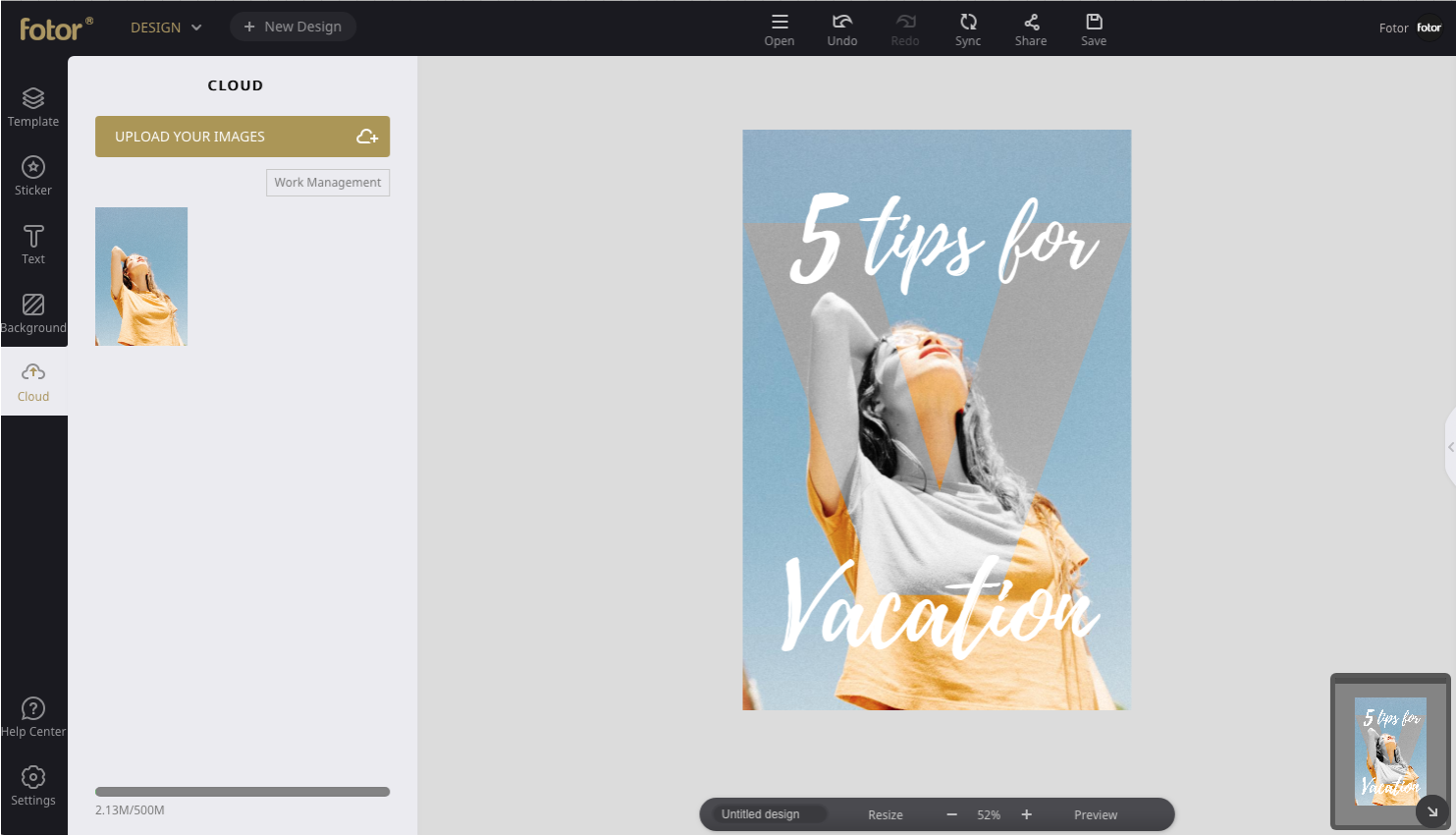Click the 52% zoom level
Image resolution: width=1456 pixels, height=836 pixels.
(x=989, y=814)
